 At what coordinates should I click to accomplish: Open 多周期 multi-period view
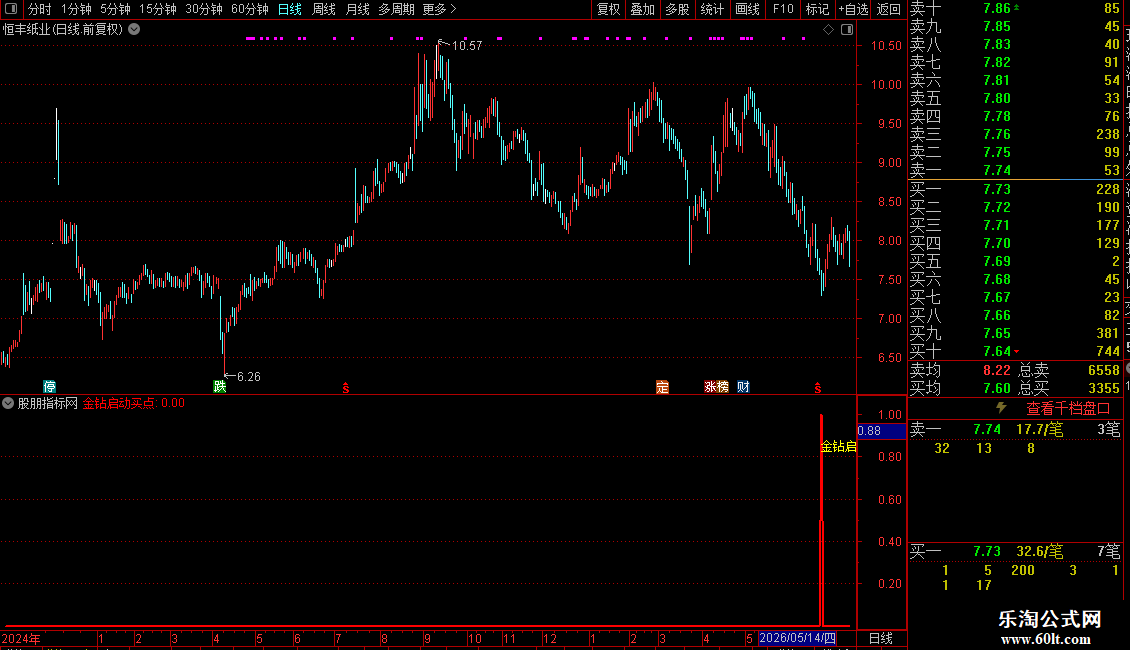pos(396,9)
